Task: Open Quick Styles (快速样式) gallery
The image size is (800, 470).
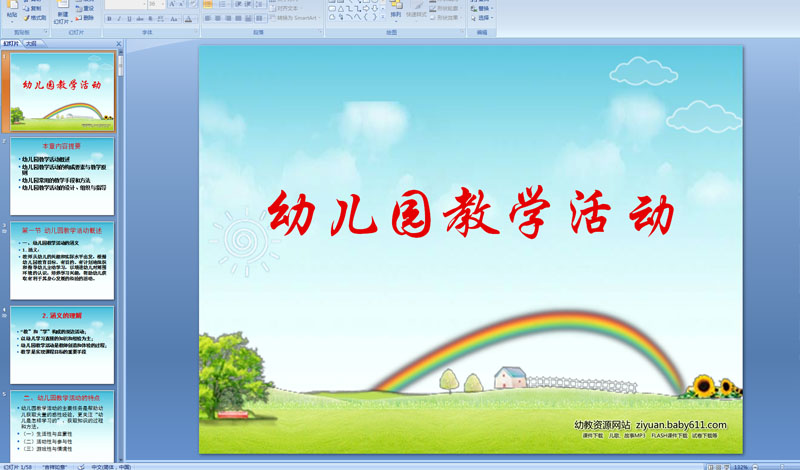Action: pos(416,11)
